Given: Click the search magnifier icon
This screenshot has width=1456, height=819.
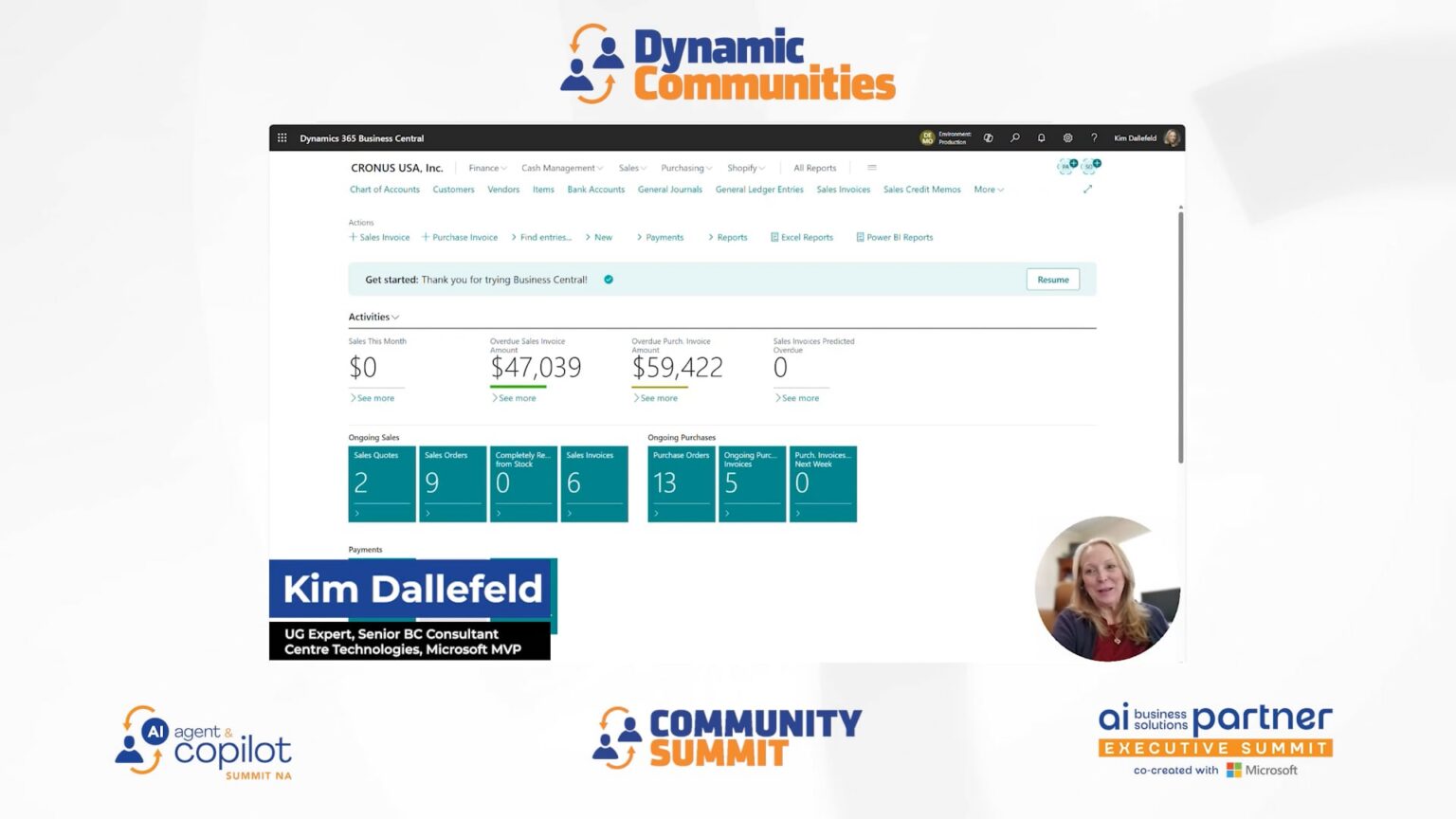Looking at the screenshot, I should tap(1014, 137).
